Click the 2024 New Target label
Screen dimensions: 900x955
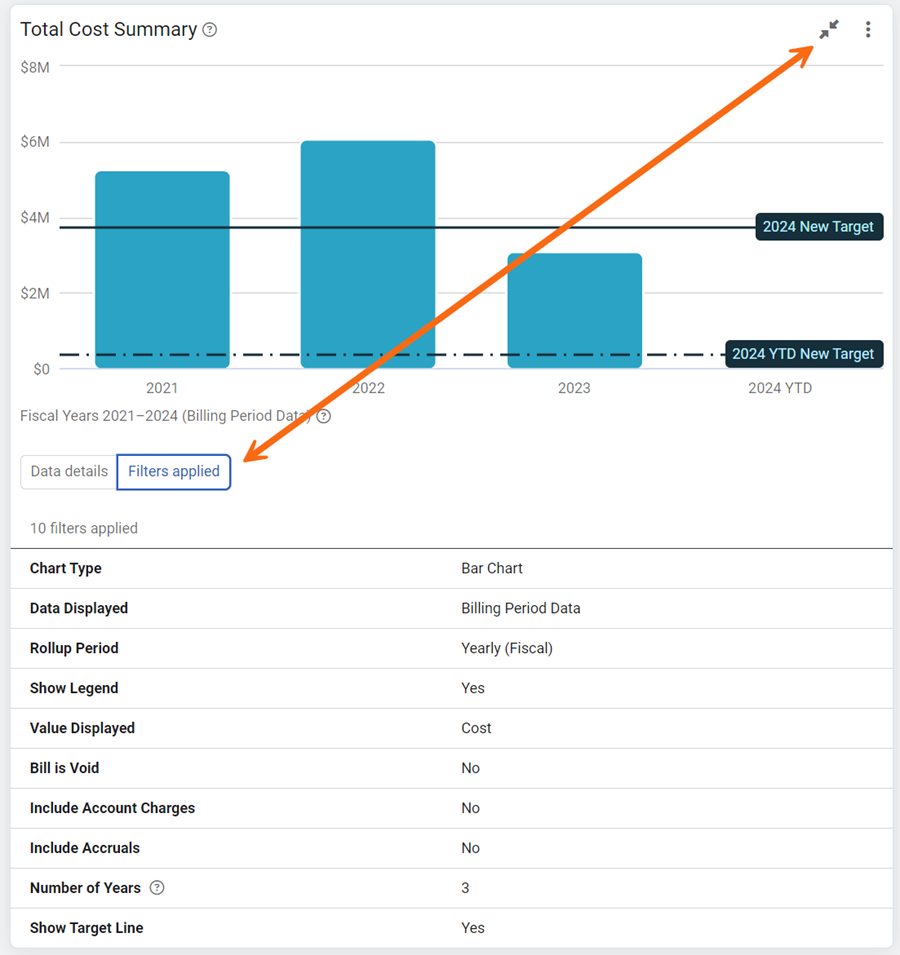(819, 227)
